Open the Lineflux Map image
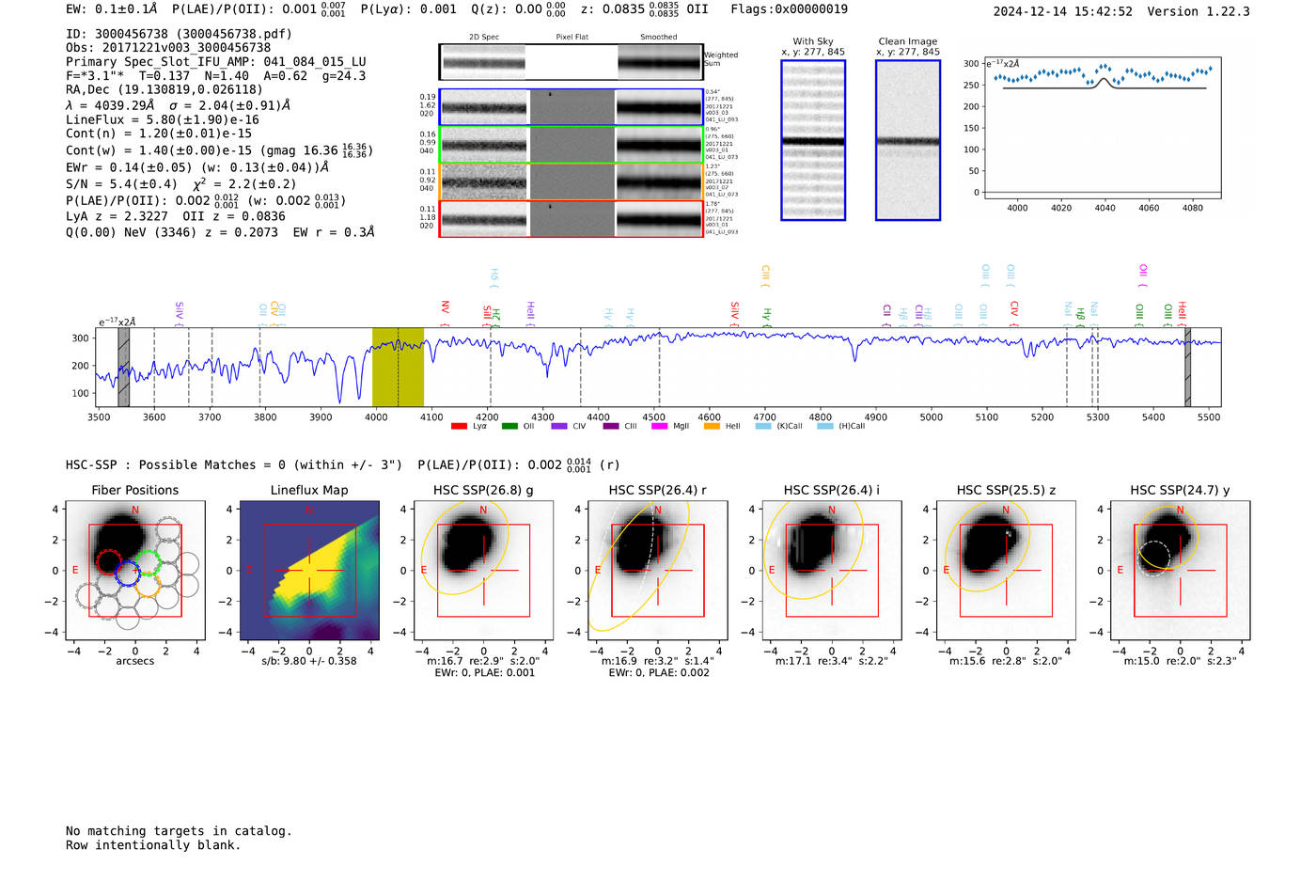 click(309, 571)
